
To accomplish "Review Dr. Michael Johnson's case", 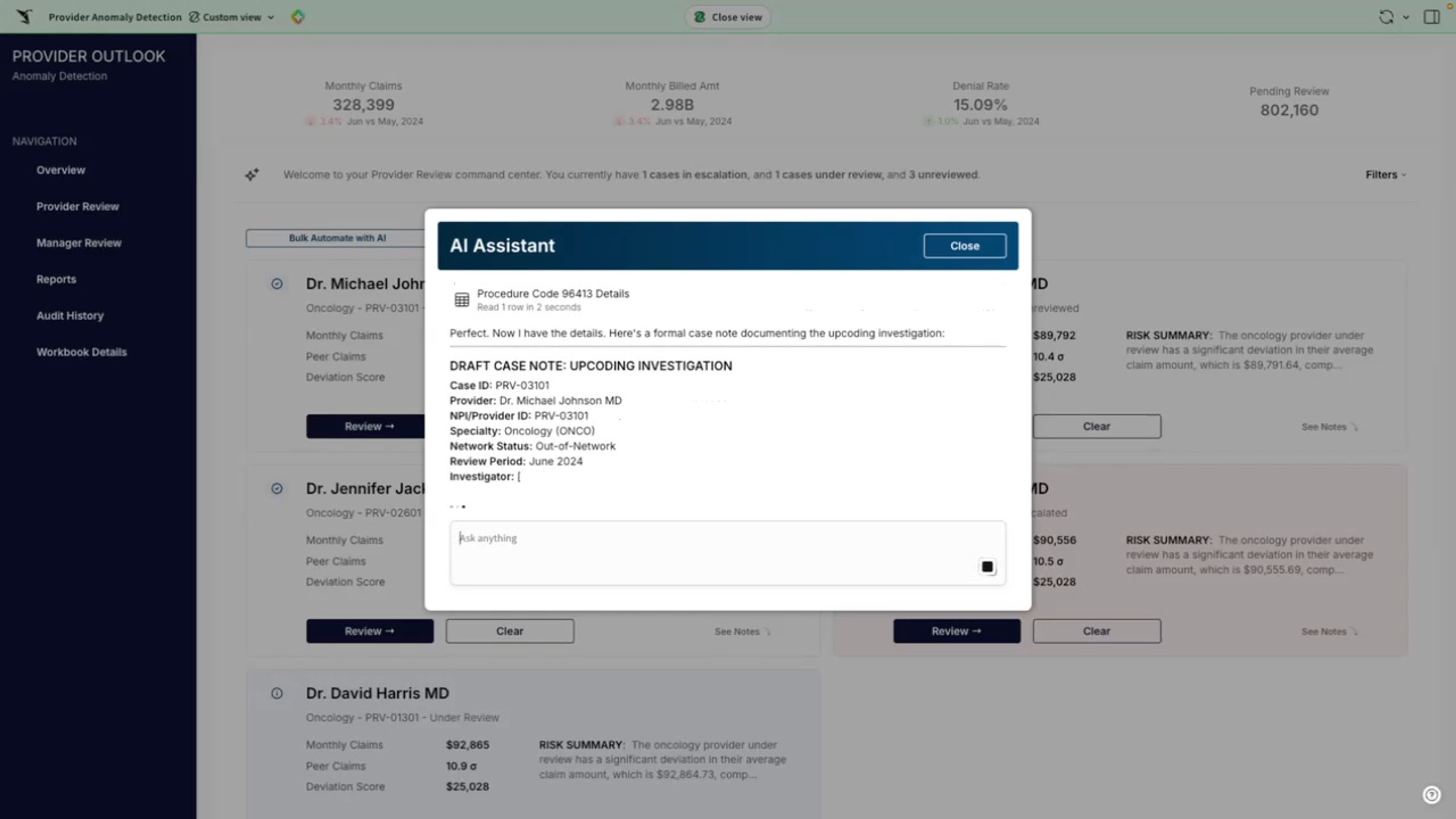I will tap(366, 426).
